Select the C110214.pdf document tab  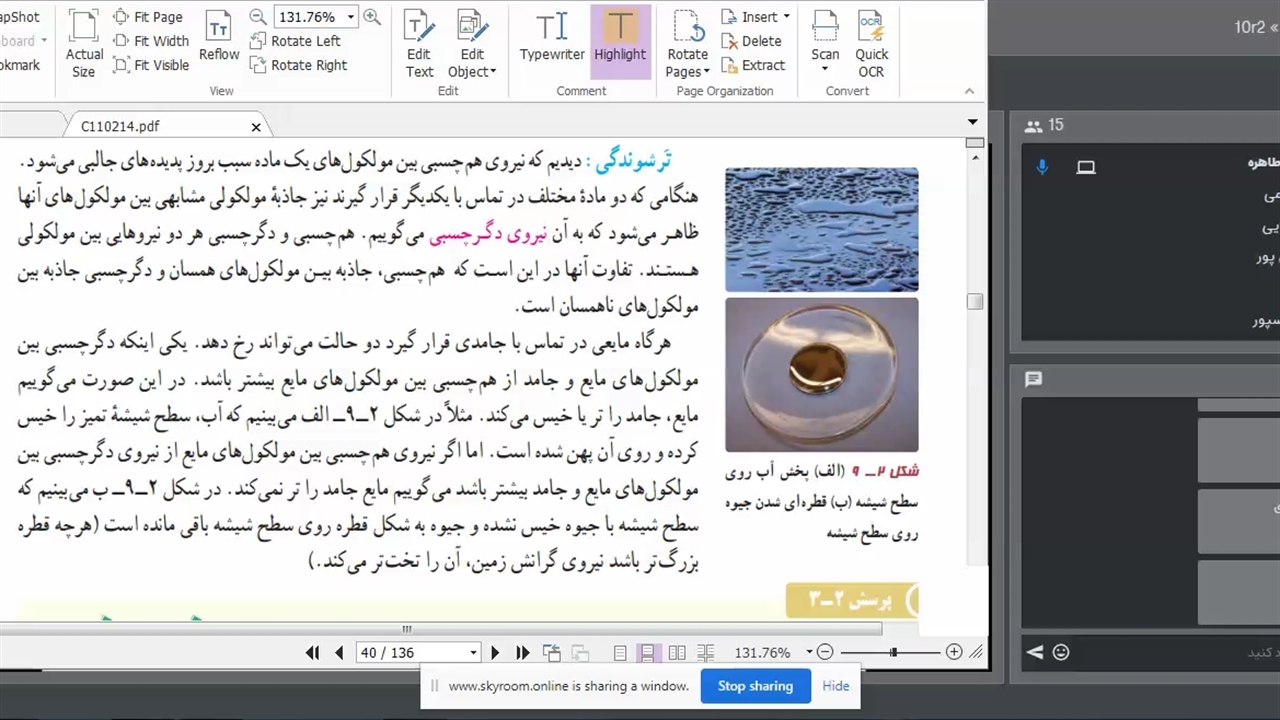coord(120,127)
